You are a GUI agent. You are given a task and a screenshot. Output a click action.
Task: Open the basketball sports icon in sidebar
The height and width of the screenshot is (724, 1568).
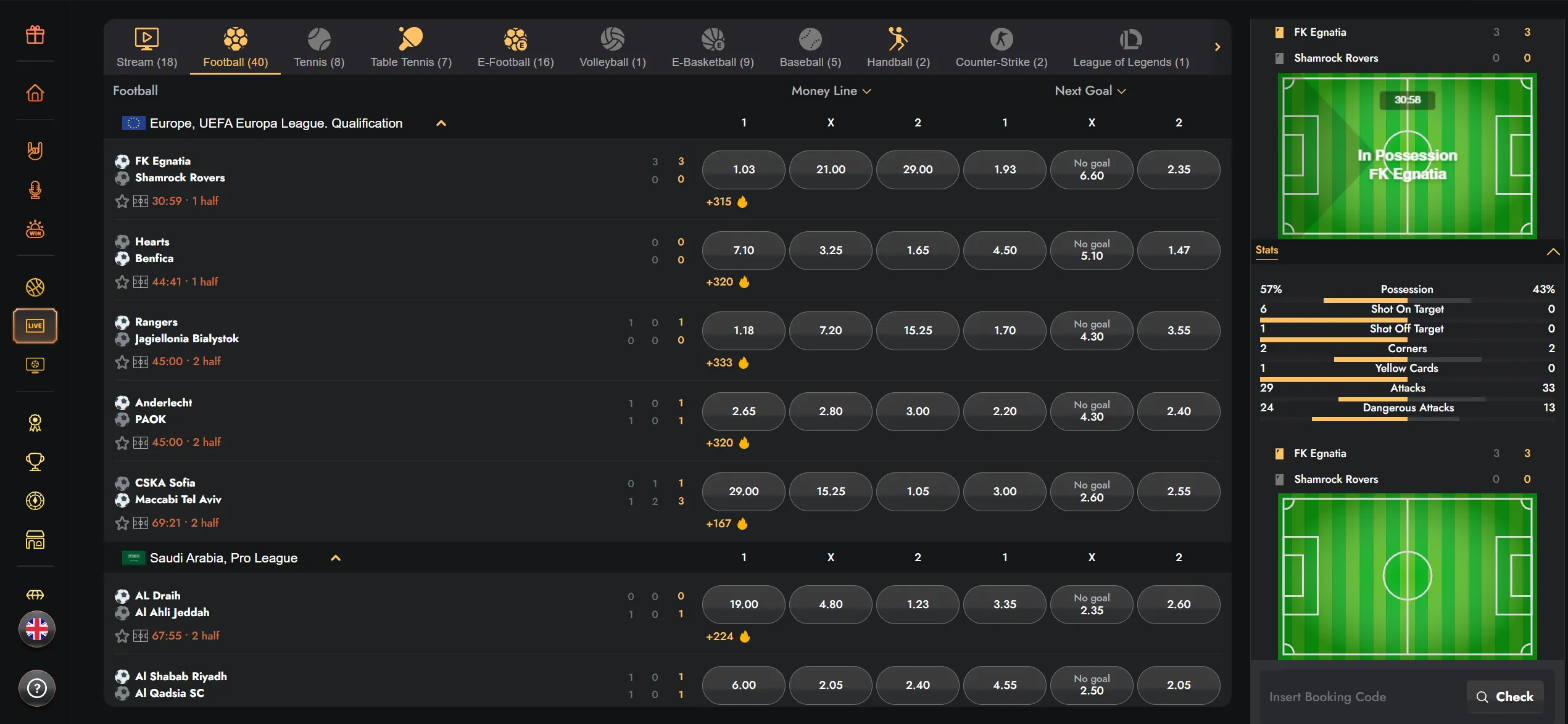35,287
